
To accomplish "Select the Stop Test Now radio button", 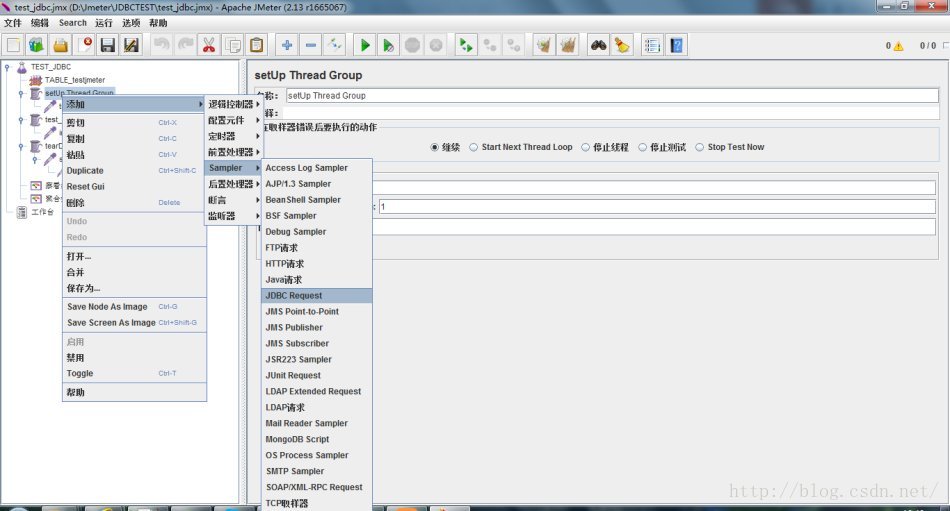I will coord(699,147).
